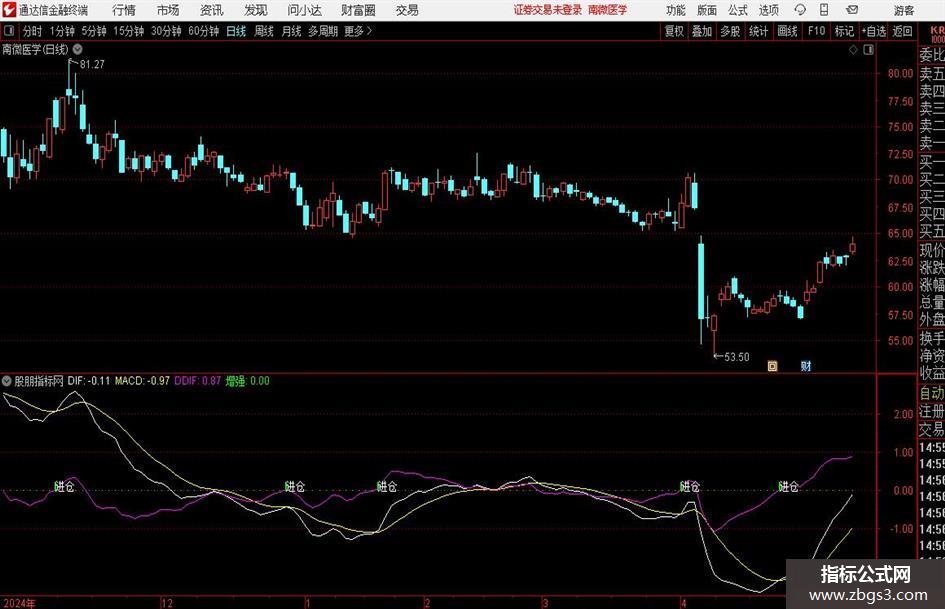Toggle the left sidebar panel icon
The image size is (945, 609).
pos(8,31)
